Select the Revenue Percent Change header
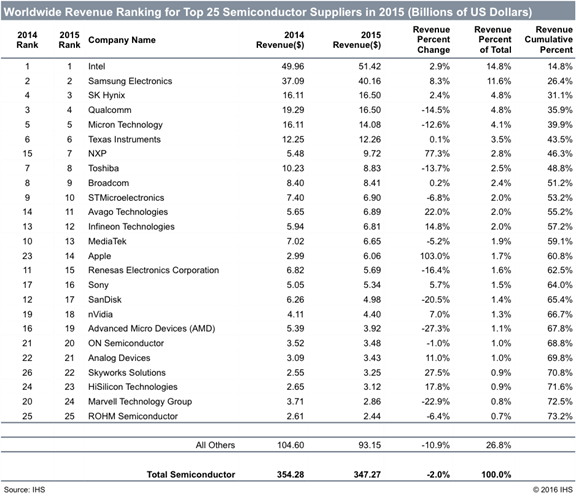Viewport: 576px width, 496px height. (x=432, y=39)
